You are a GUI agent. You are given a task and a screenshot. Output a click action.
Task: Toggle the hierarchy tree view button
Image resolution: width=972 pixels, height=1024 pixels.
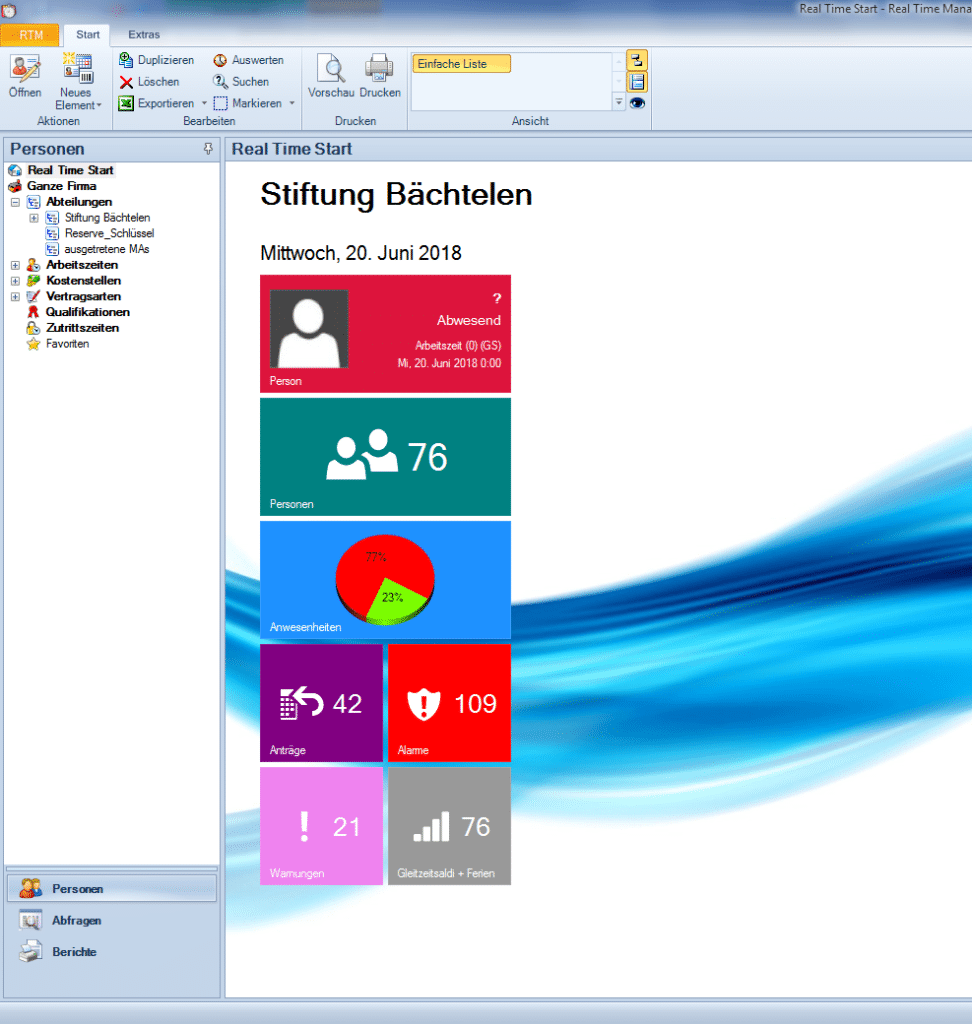pyautogui.click(x=637, y=60)
